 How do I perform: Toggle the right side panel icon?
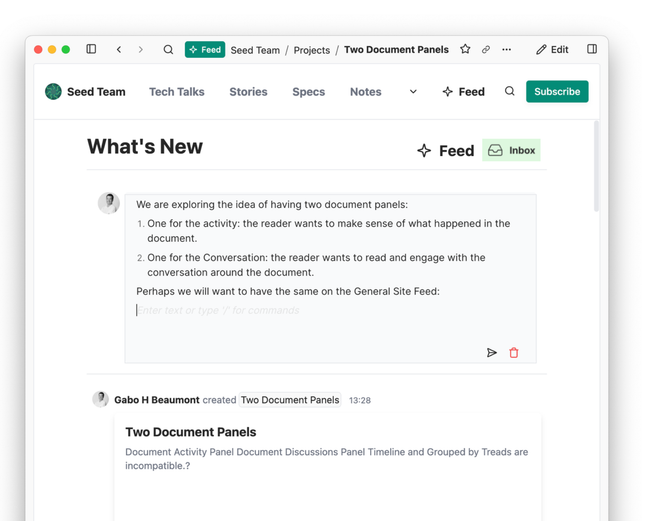[592, 49]
